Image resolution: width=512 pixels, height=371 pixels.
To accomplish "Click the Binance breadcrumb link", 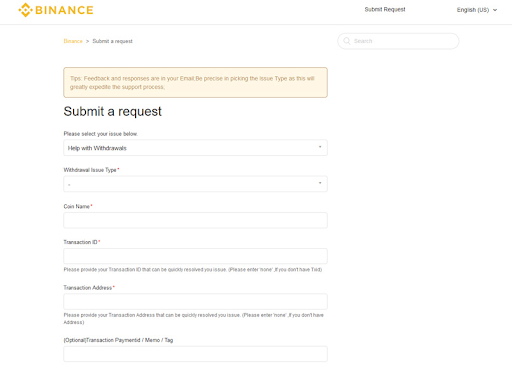I will [x=73, y=41].
